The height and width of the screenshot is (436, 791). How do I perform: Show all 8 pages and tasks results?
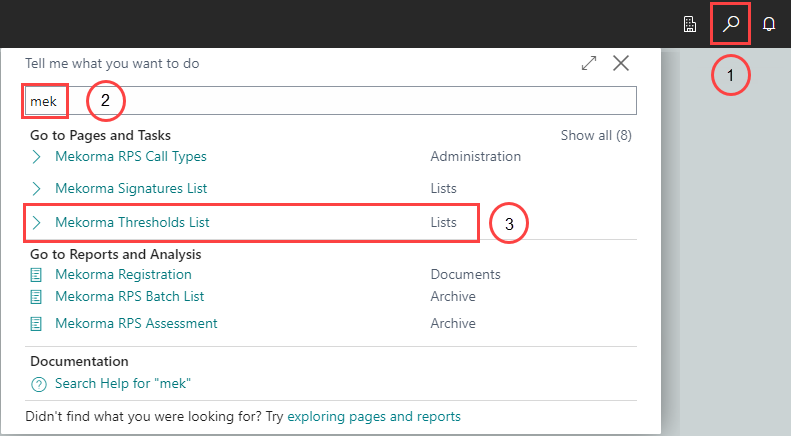595,135
